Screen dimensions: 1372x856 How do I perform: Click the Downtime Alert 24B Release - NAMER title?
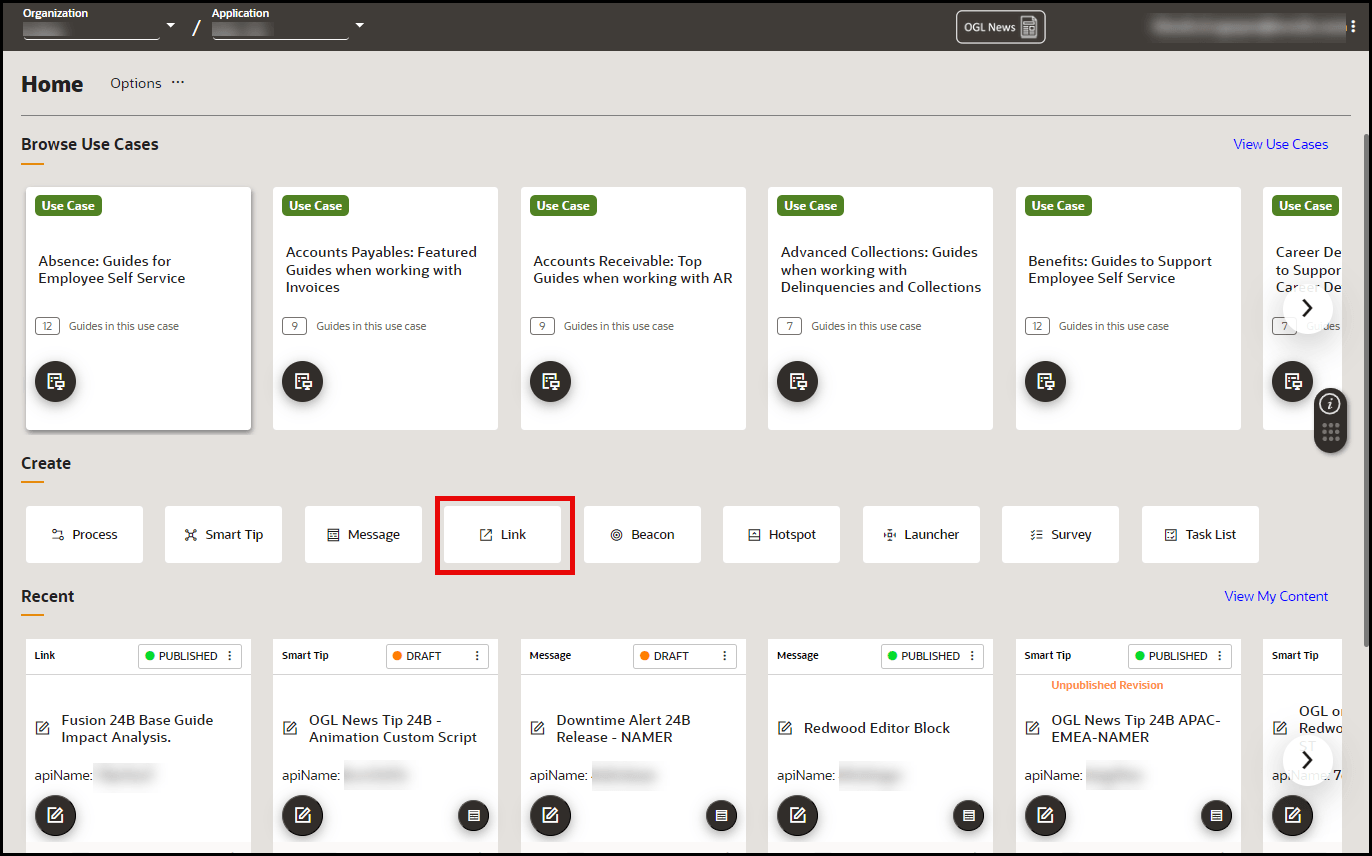(x=623, y=728)
